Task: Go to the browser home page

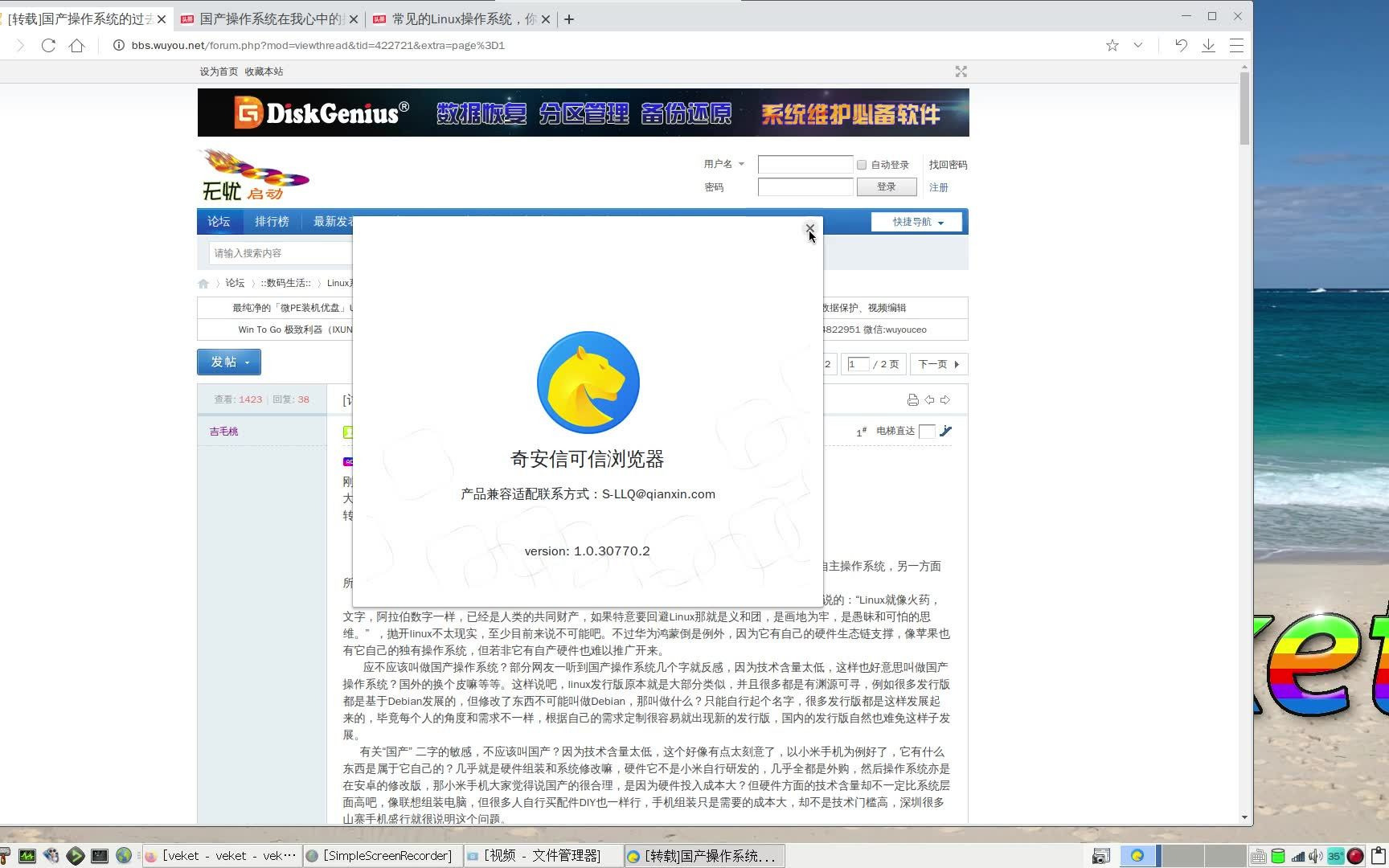Action: [77, 45]
